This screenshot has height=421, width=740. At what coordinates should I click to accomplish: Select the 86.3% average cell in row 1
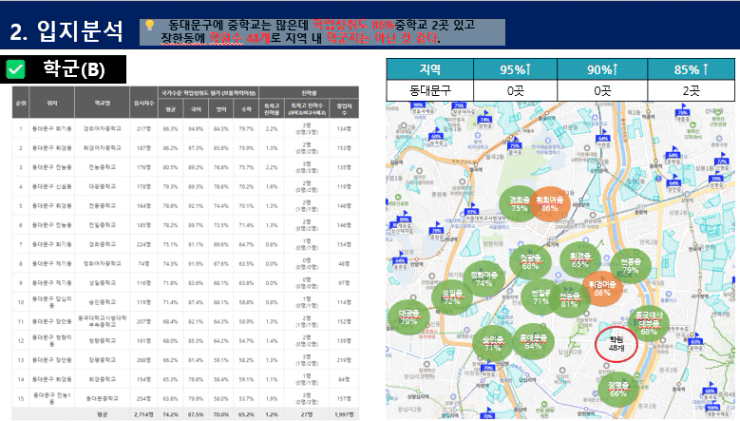pyautogui.click(x=170, y=128)
